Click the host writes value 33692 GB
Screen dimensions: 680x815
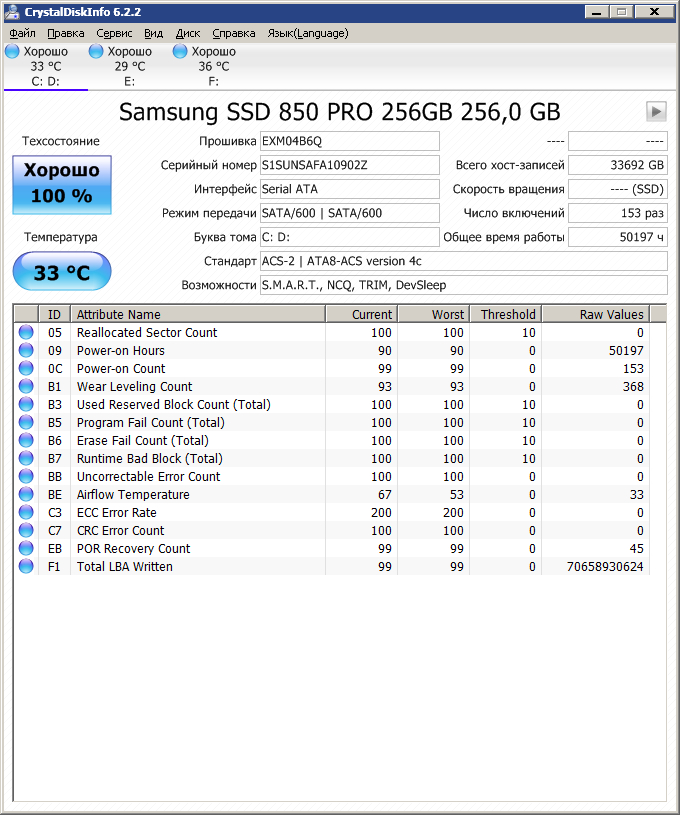[x=618, y=165]
